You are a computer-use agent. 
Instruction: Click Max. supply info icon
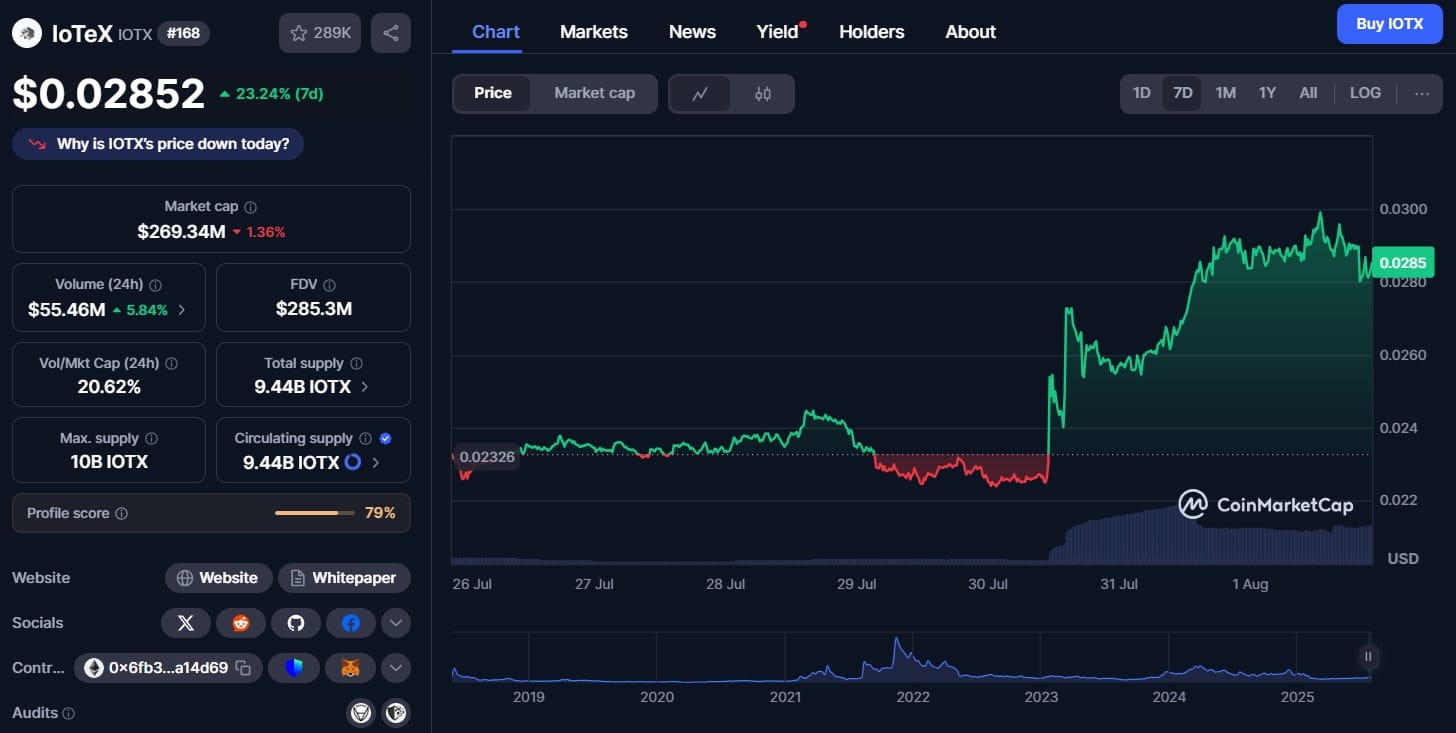[151, 439]
